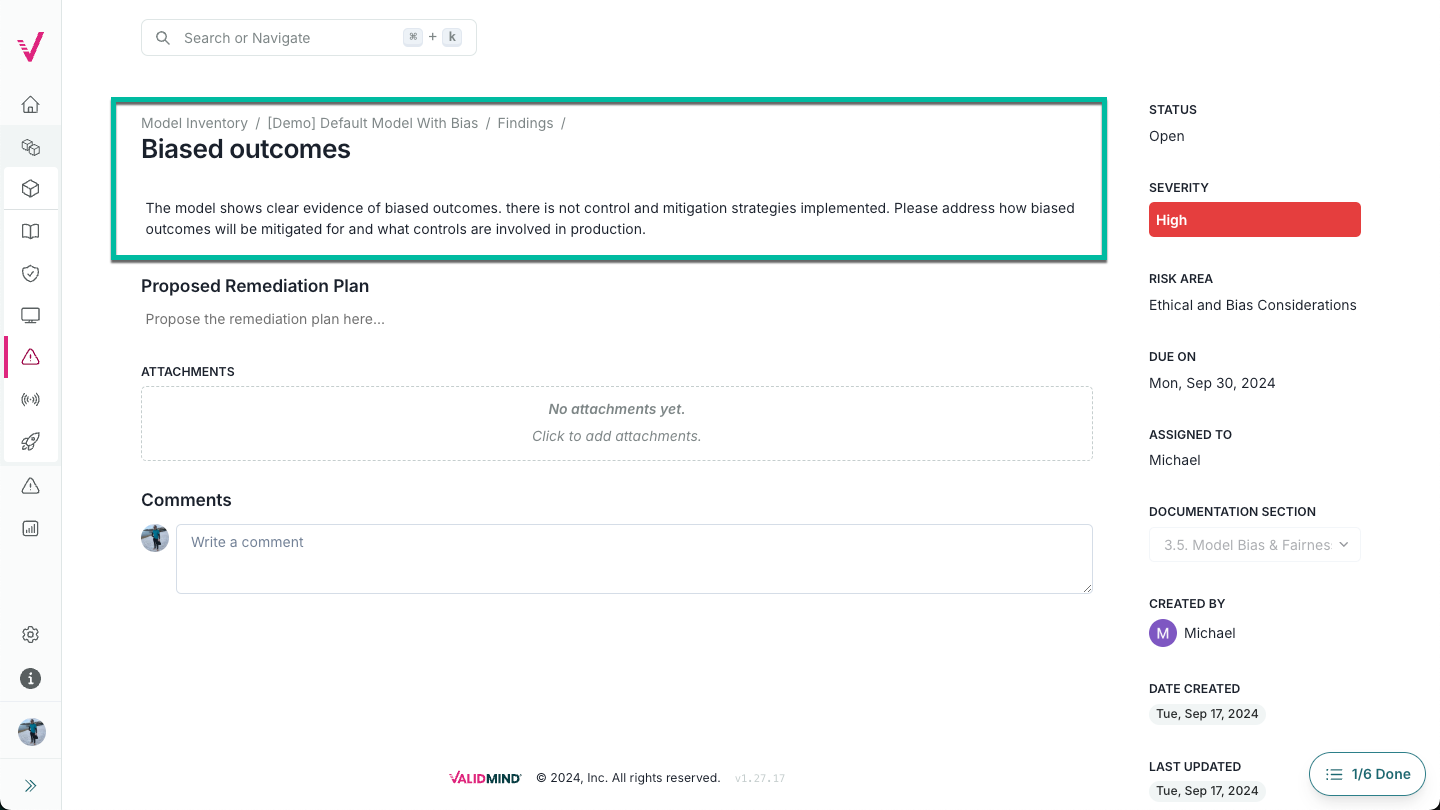
Task: Open the Documentation book icon in sidebar
Action: pos(30,231)
